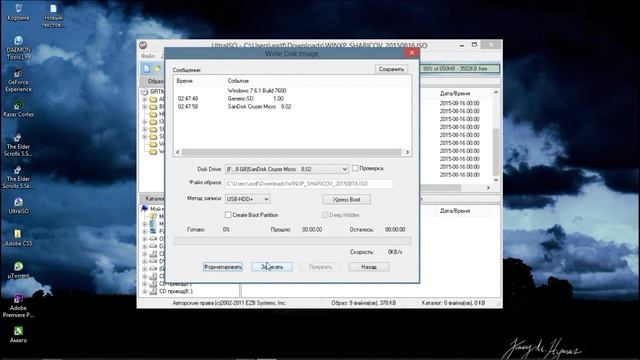Toggle the Deep Hidden checkbox
The height and width of the screenshot is (360, 640).
pyautogui.click(x=325, y=215)
